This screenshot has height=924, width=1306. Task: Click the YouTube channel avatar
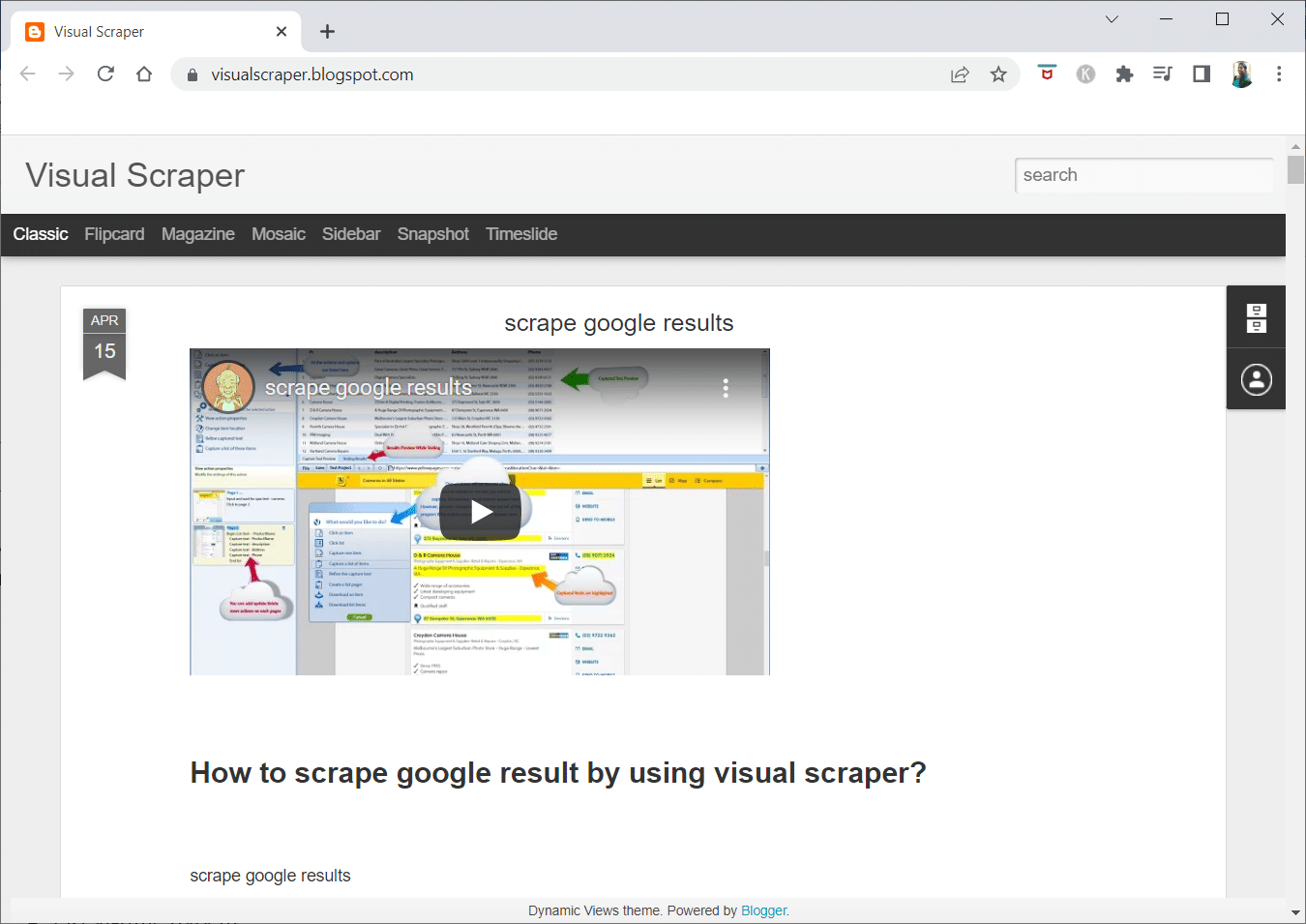point(228,388)
